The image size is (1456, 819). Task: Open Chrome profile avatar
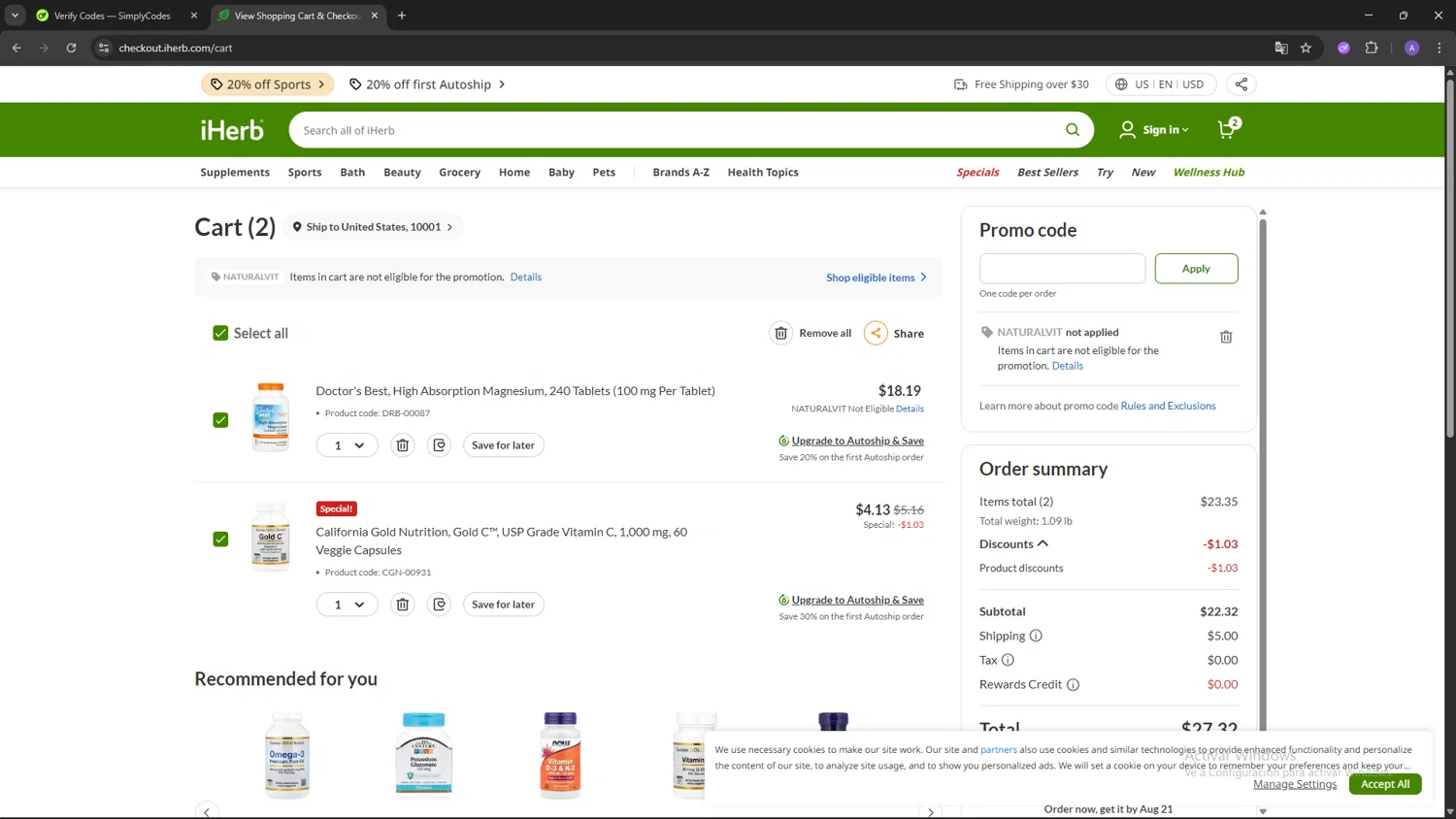pyautogui.click(x=1412, y=48)
